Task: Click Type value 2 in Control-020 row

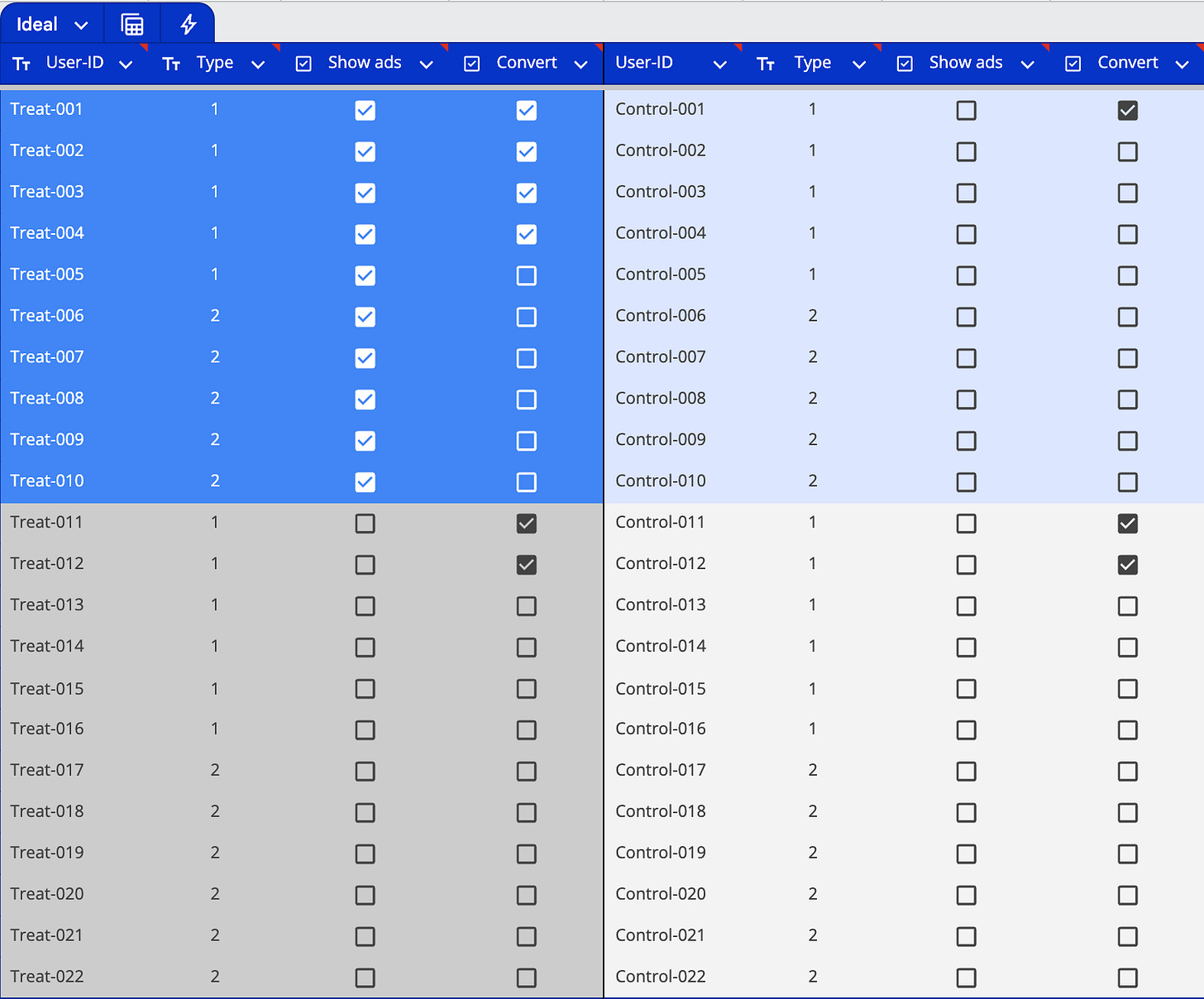Action: click(x=813, y=894)
